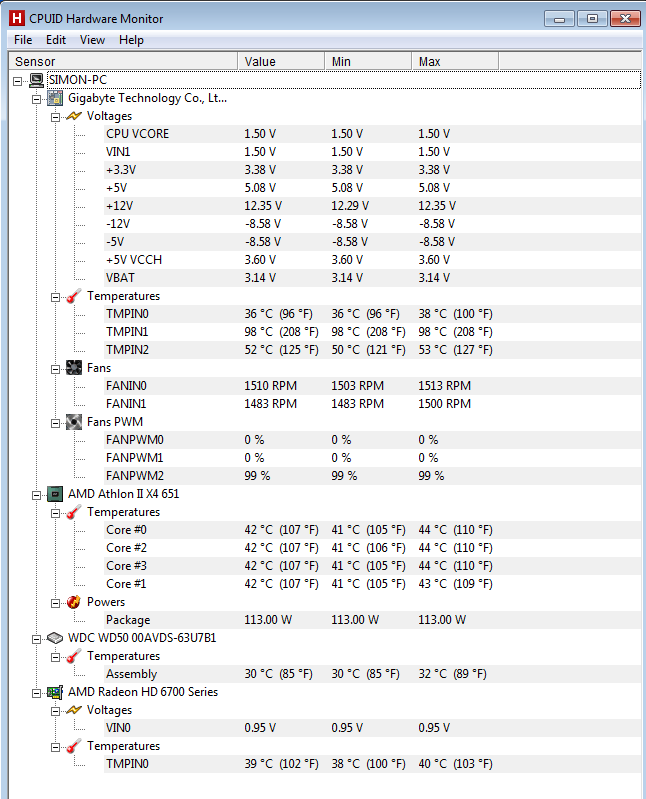Collapse the SIMON-PC root node

[x=17, y=81]
